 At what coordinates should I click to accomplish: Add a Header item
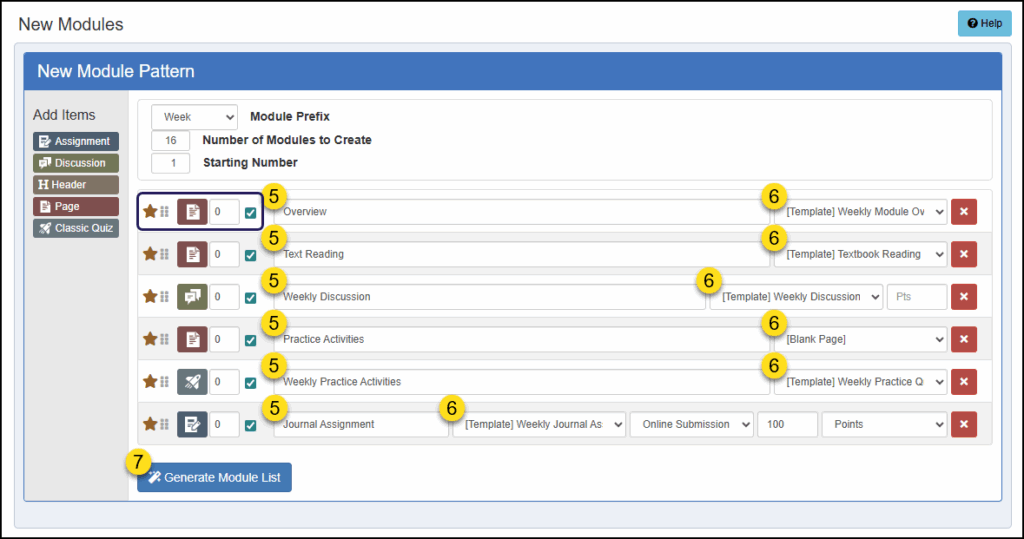coord(76,184)
